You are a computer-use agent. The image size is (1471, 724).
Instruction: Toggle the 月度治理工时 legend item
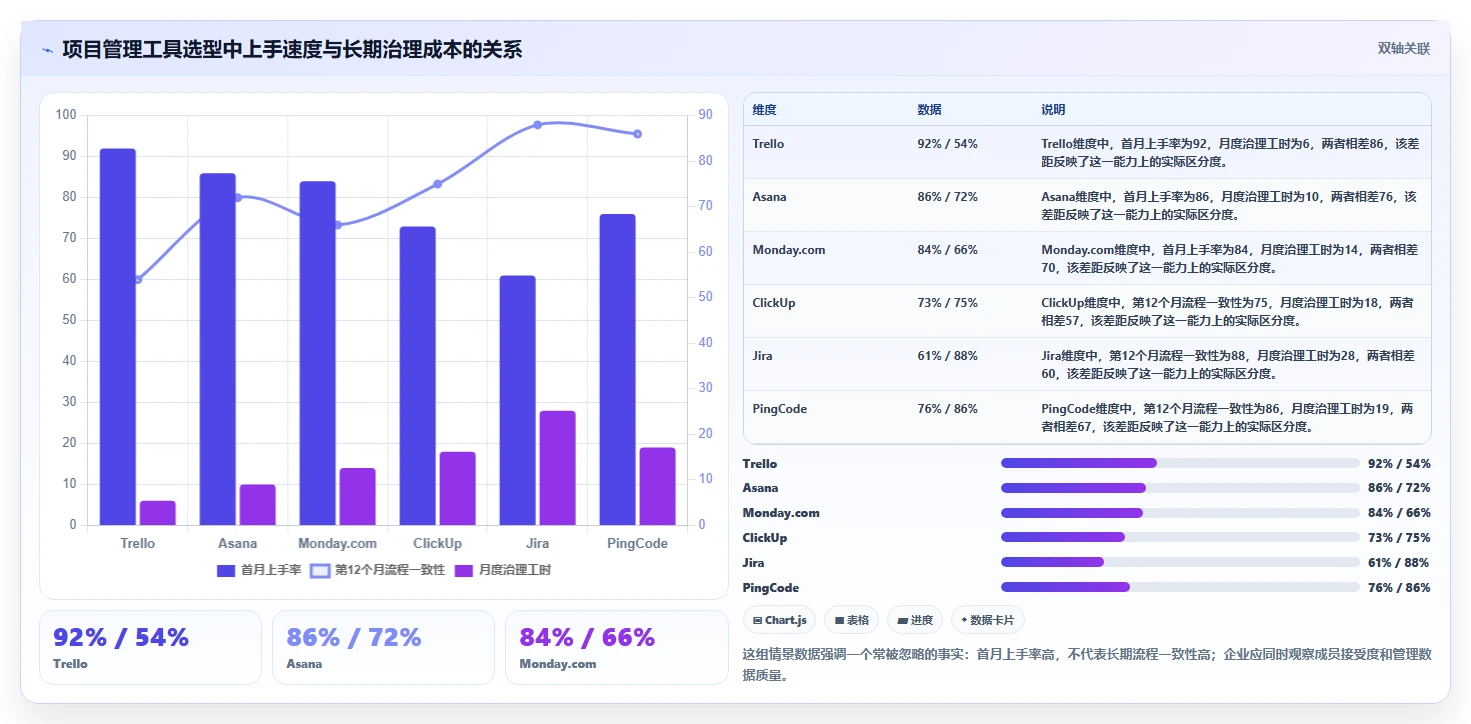pos(503,570)
